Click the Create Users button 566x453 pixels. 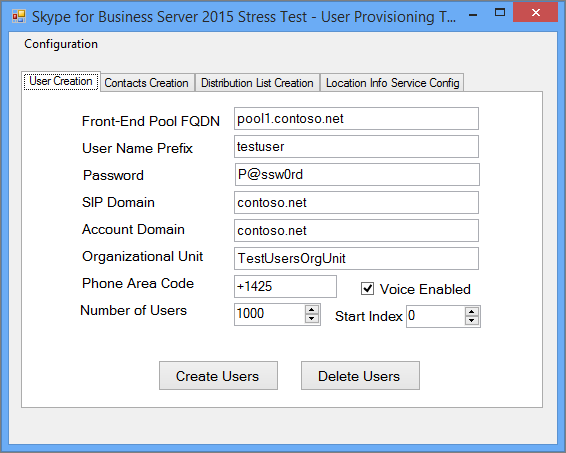(218, 376)
